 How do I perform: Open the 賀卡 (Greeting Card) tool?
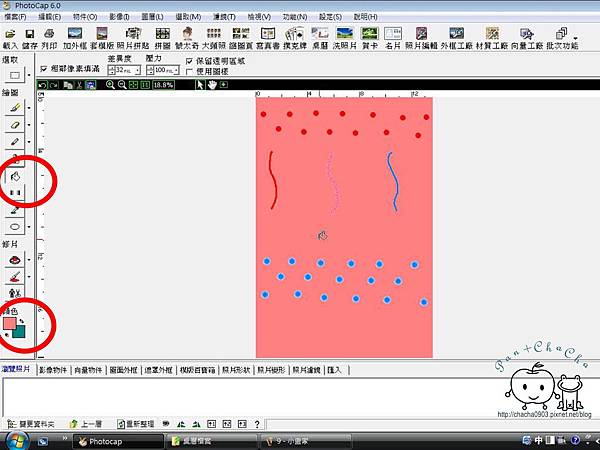click(x=370, y=39)
